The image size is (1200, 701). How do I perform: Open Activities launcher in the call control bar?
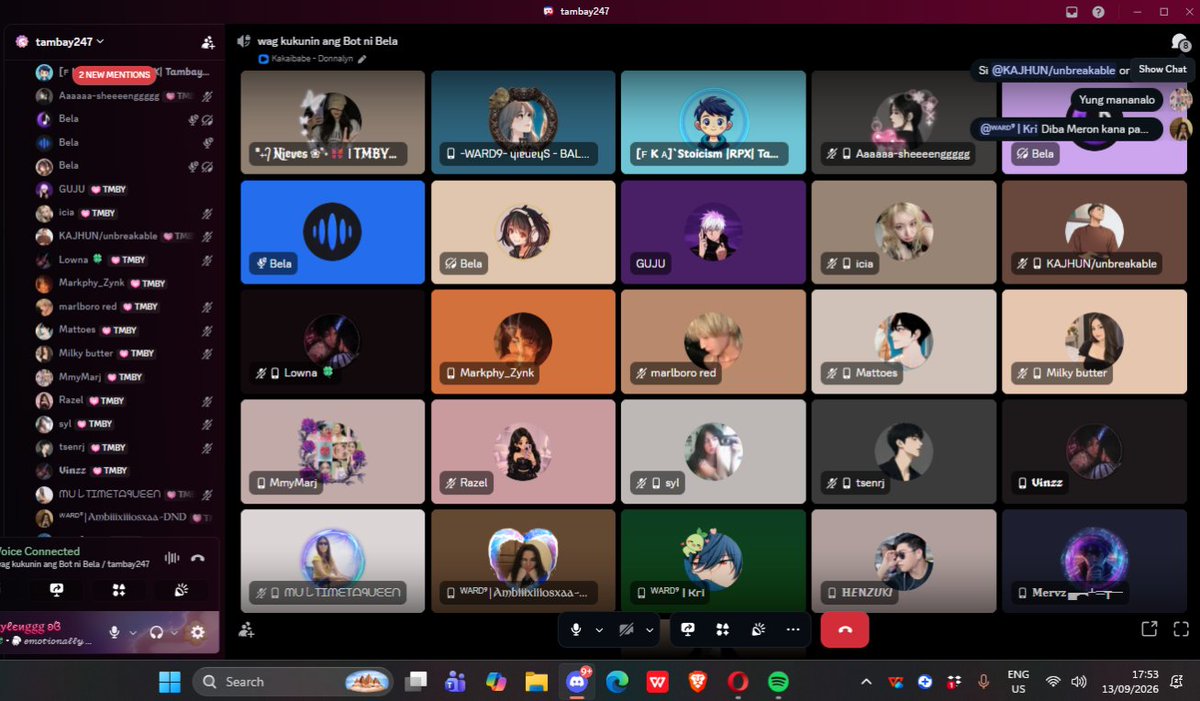point(722,629)
